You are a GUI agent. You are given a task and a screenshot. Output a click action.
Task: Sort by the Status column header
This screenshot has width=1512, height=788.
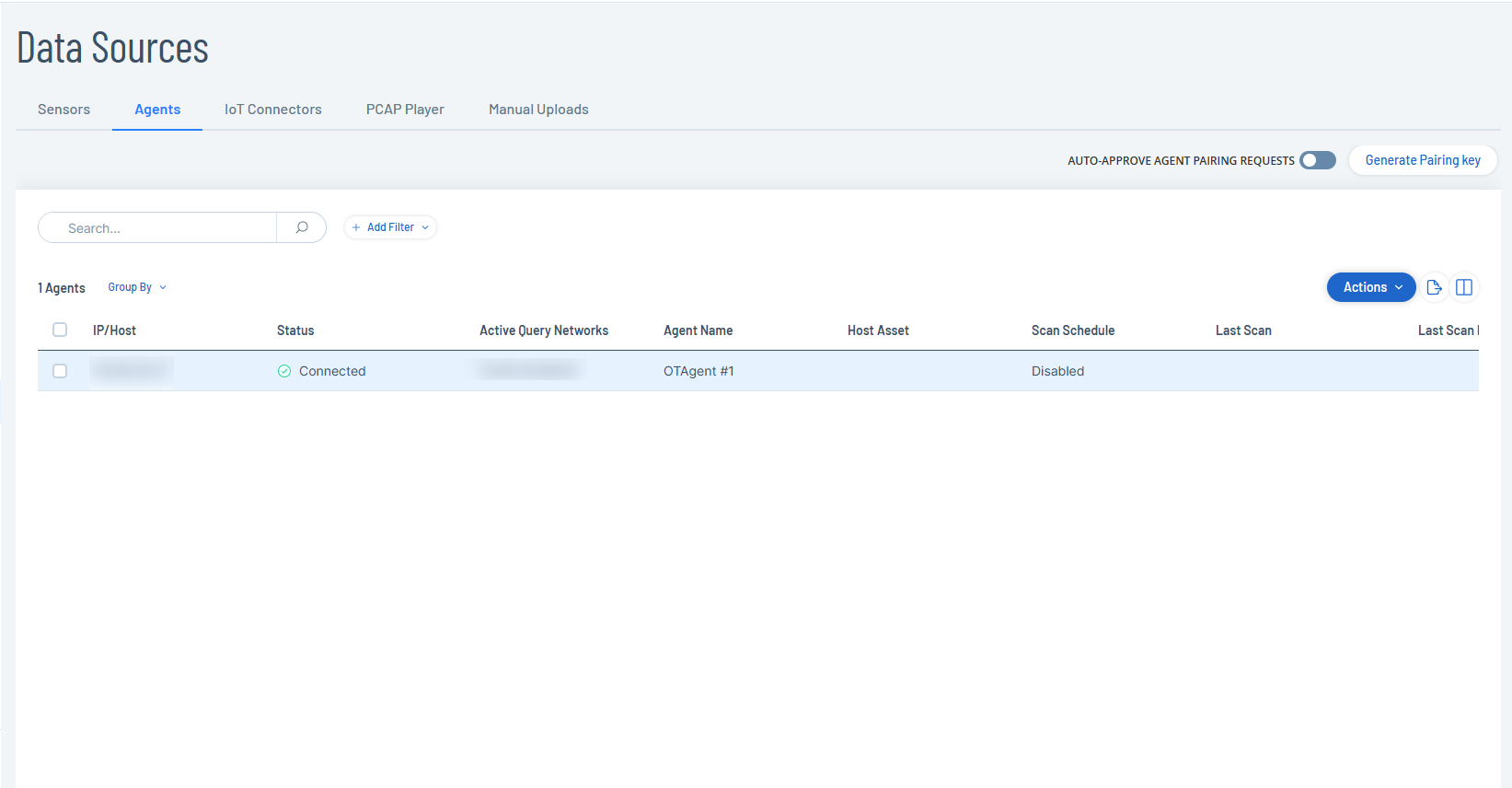click(295, 330)
